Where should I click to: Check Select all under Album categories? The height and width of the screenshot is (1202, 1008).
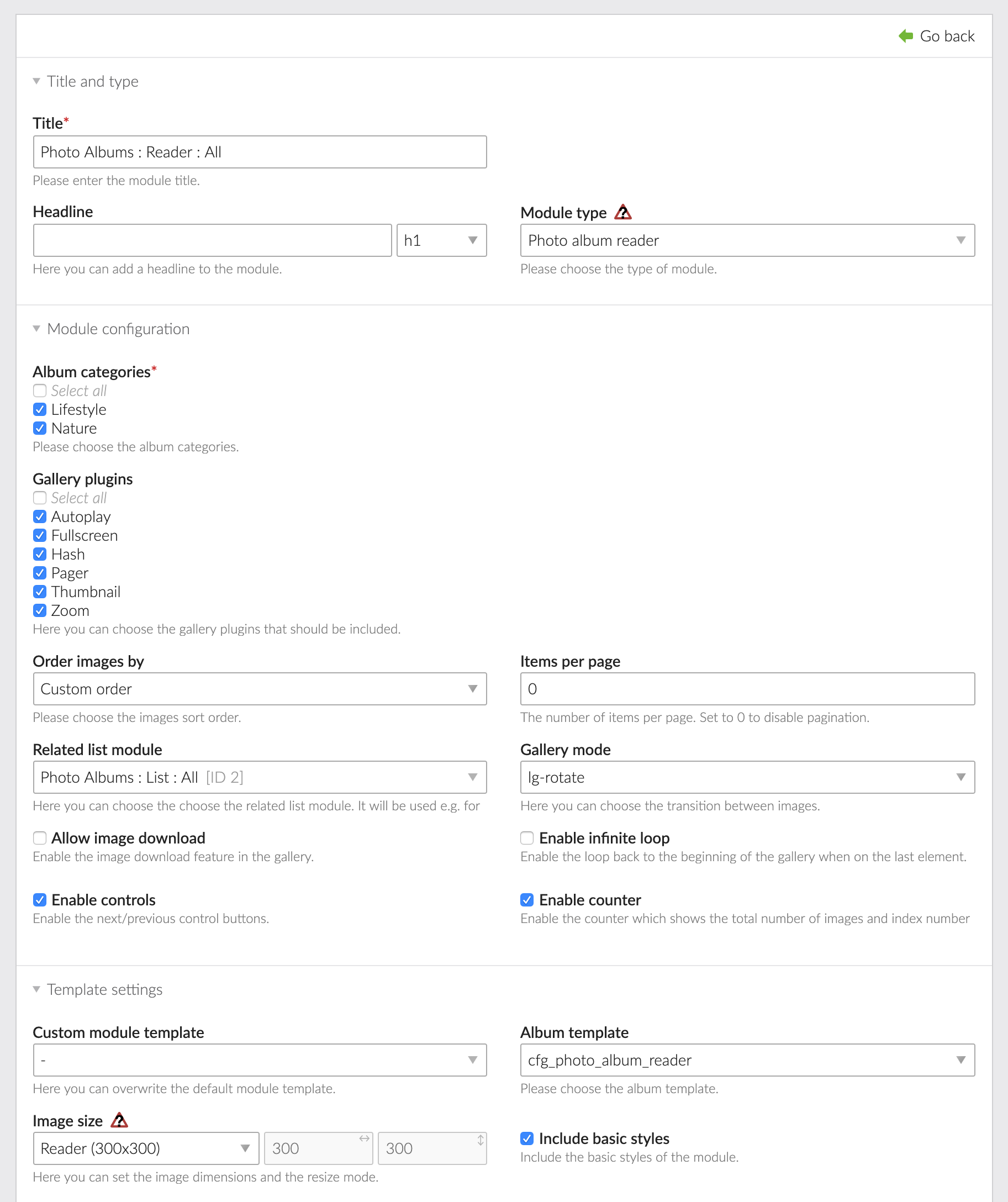tap(40, 391)
